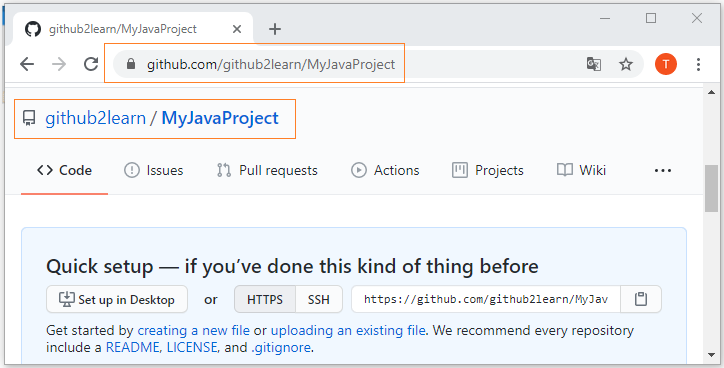
Task: Open the Actions tab
Action: tap(385, 170)
